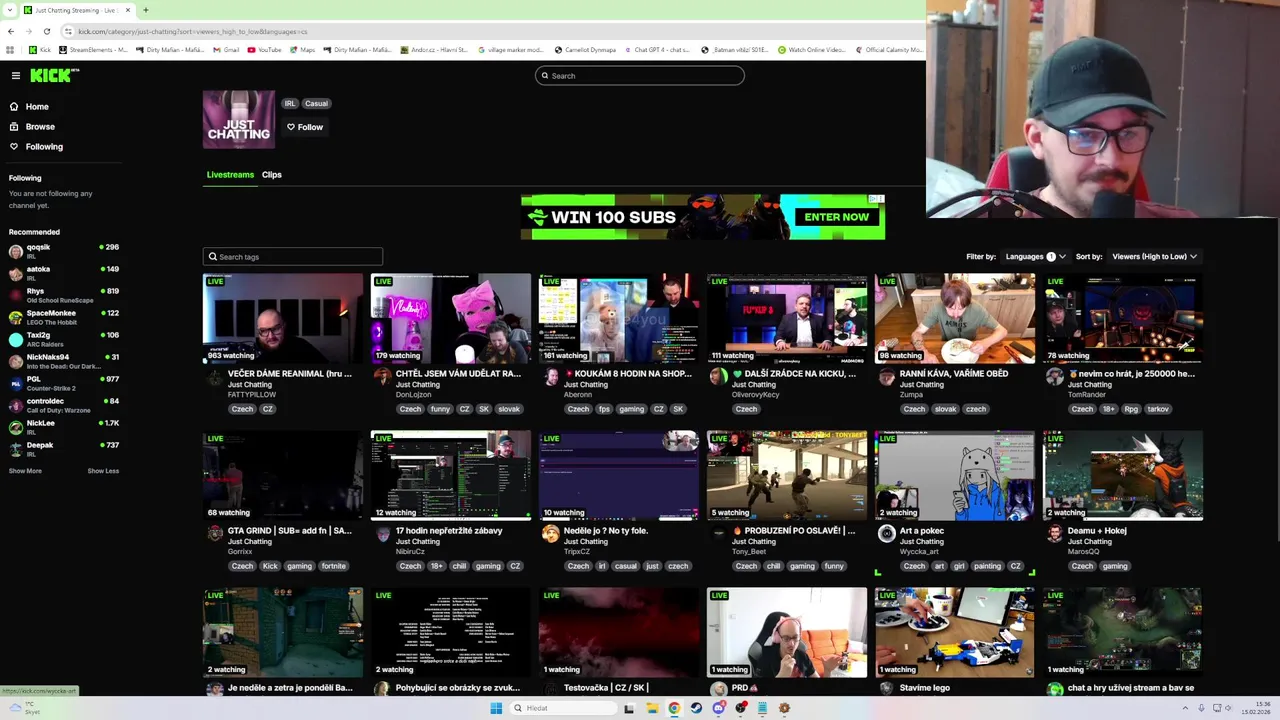Open the YouTube bookmark

(x=265, y=49)
